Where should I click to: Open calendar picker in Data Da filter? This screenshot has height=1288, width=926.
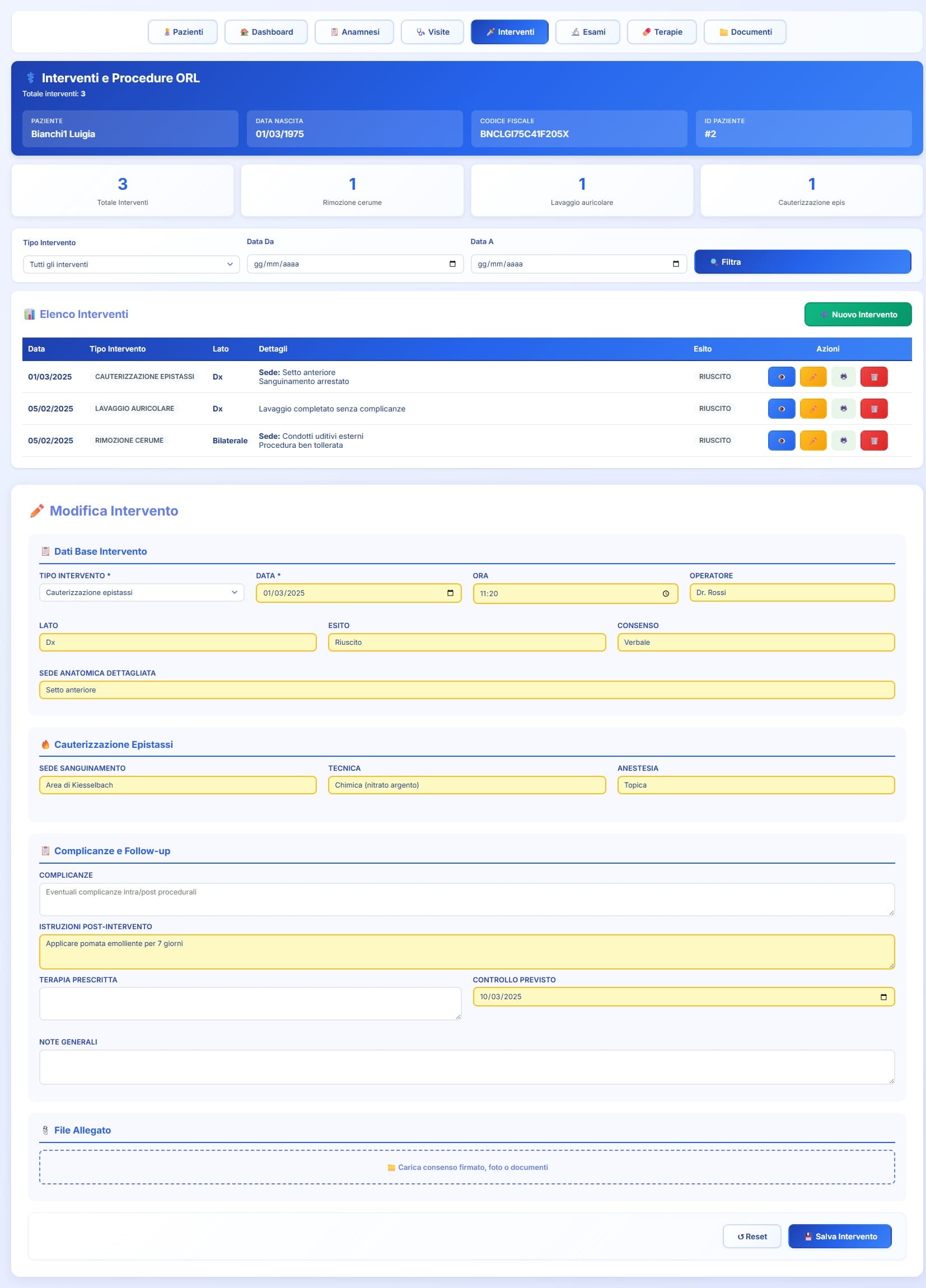click(x=452, y=264)
